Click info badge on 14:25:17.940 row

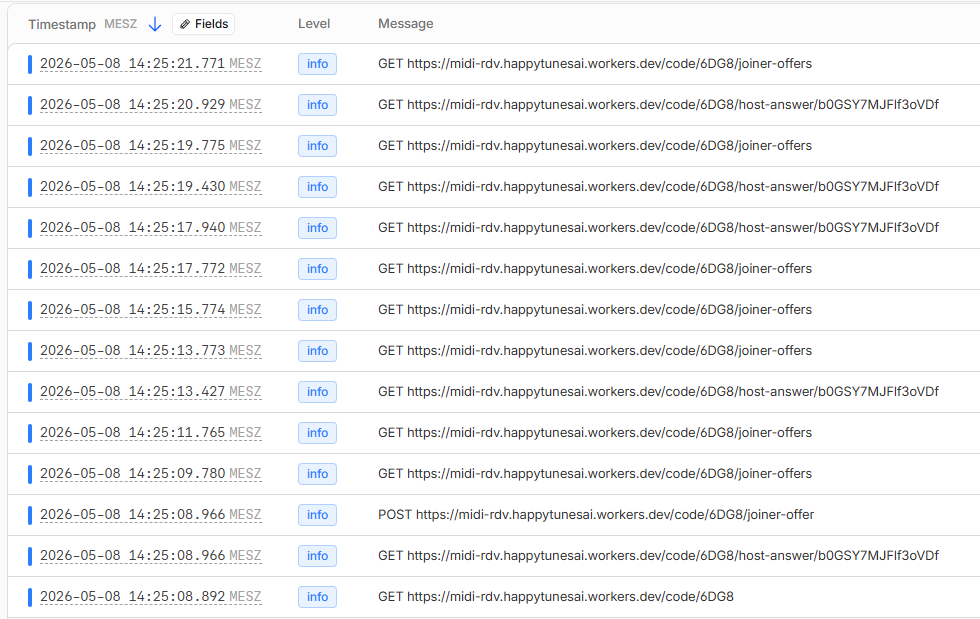click(x=318, y=228)
